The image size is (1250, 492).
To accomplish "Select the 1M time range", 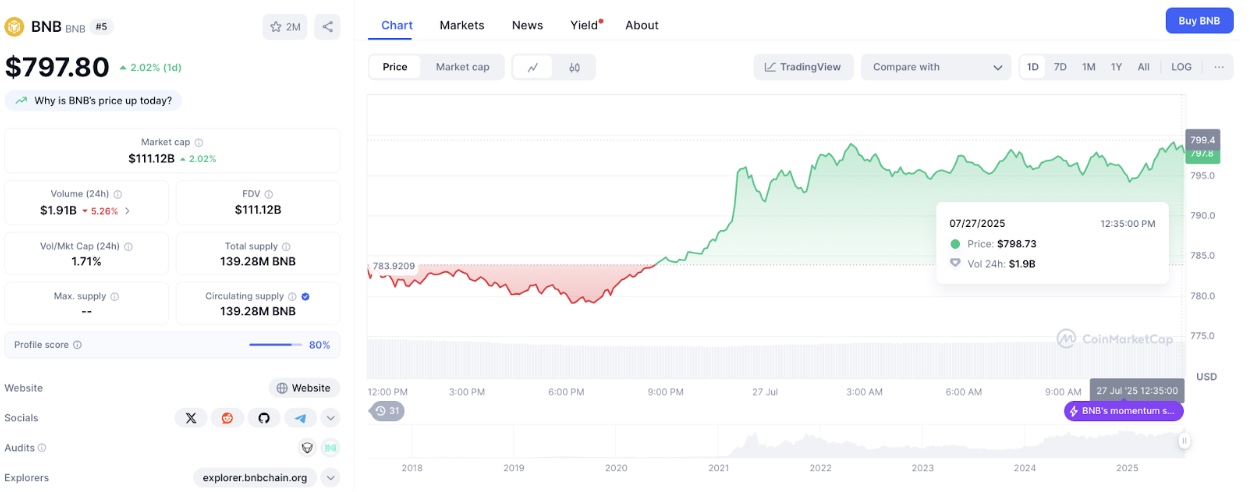I will (x=1089, y=67).
